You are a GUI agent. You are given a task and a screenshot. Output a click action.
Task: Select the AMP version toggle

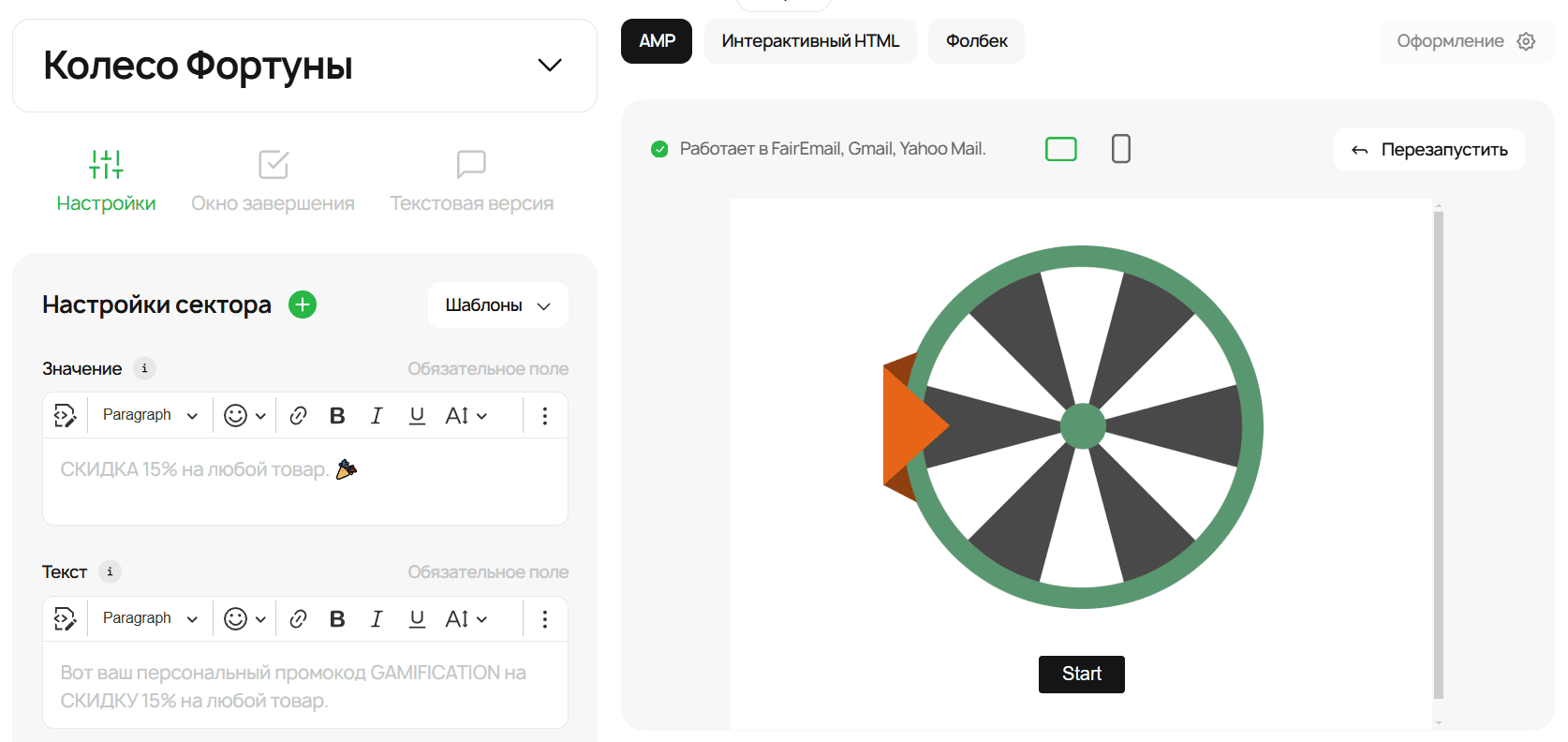657,41
